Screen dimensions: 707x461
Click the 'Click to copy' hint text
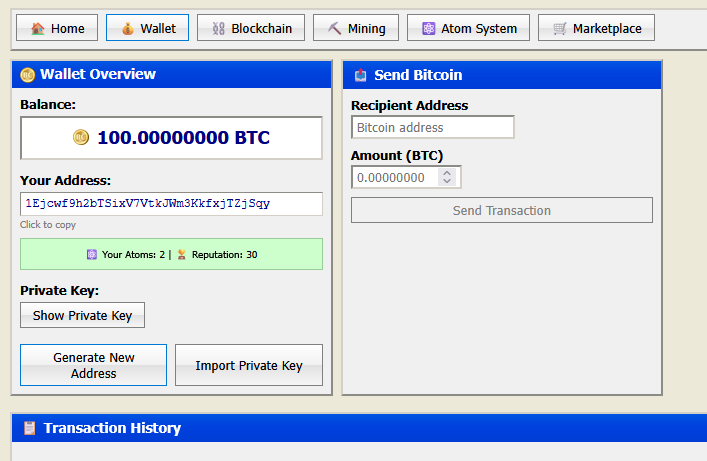point(48,225)
